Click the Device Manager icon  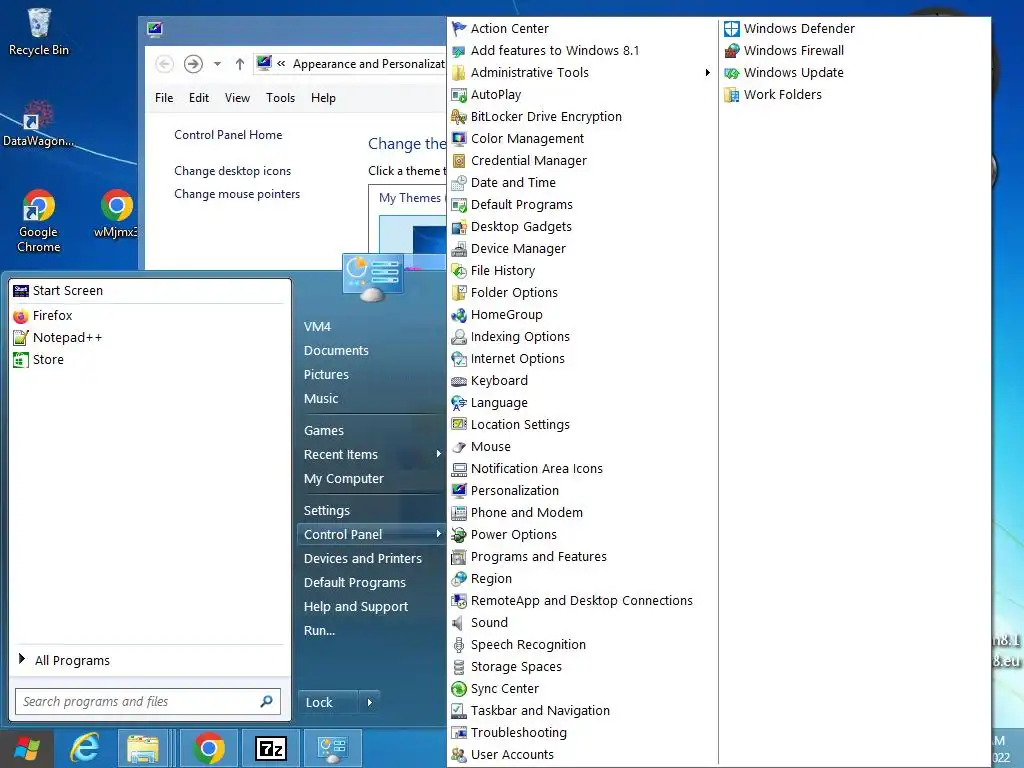tap(459, 249)
